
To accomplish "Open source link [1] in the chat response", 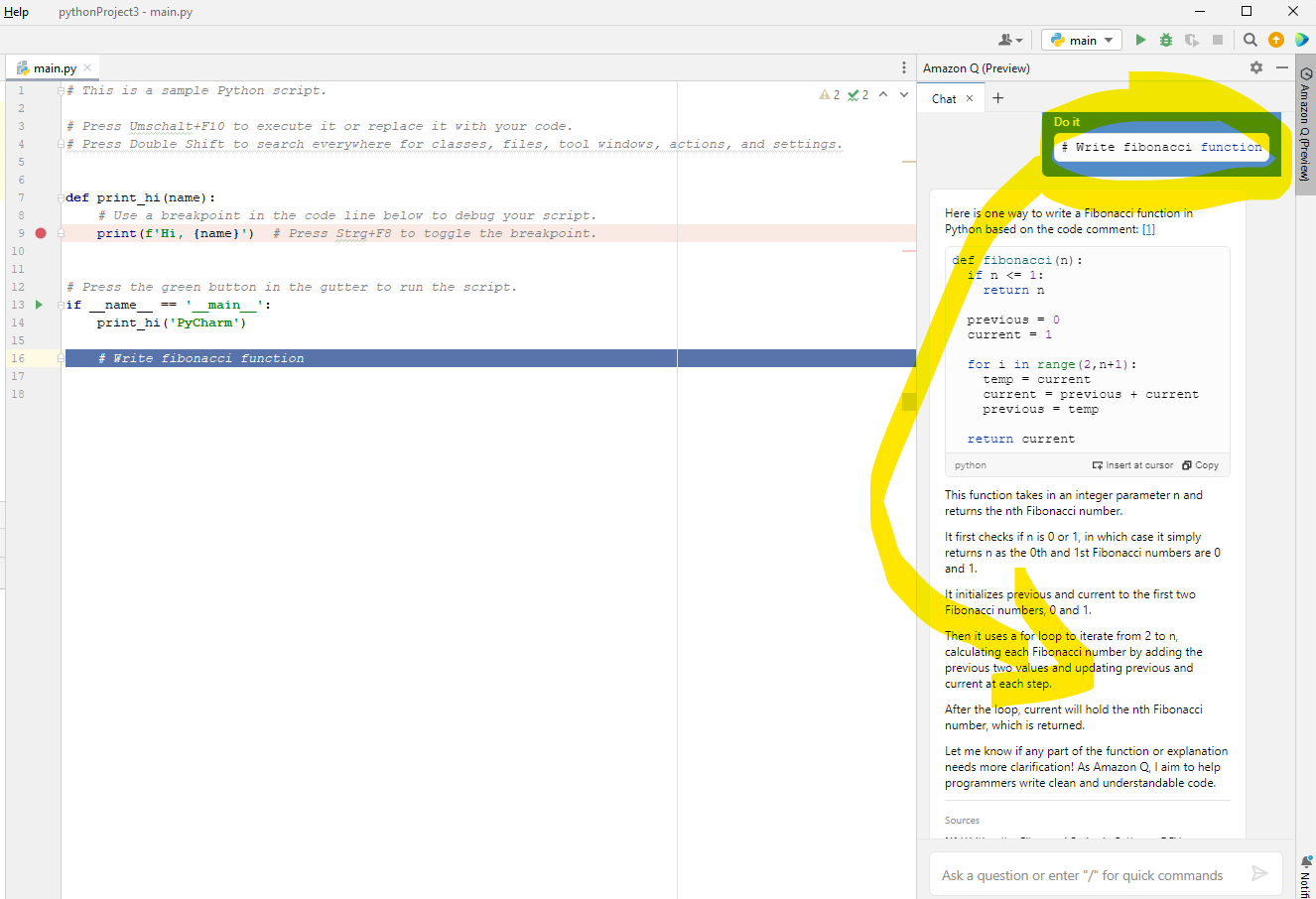I will [1150, 229].
